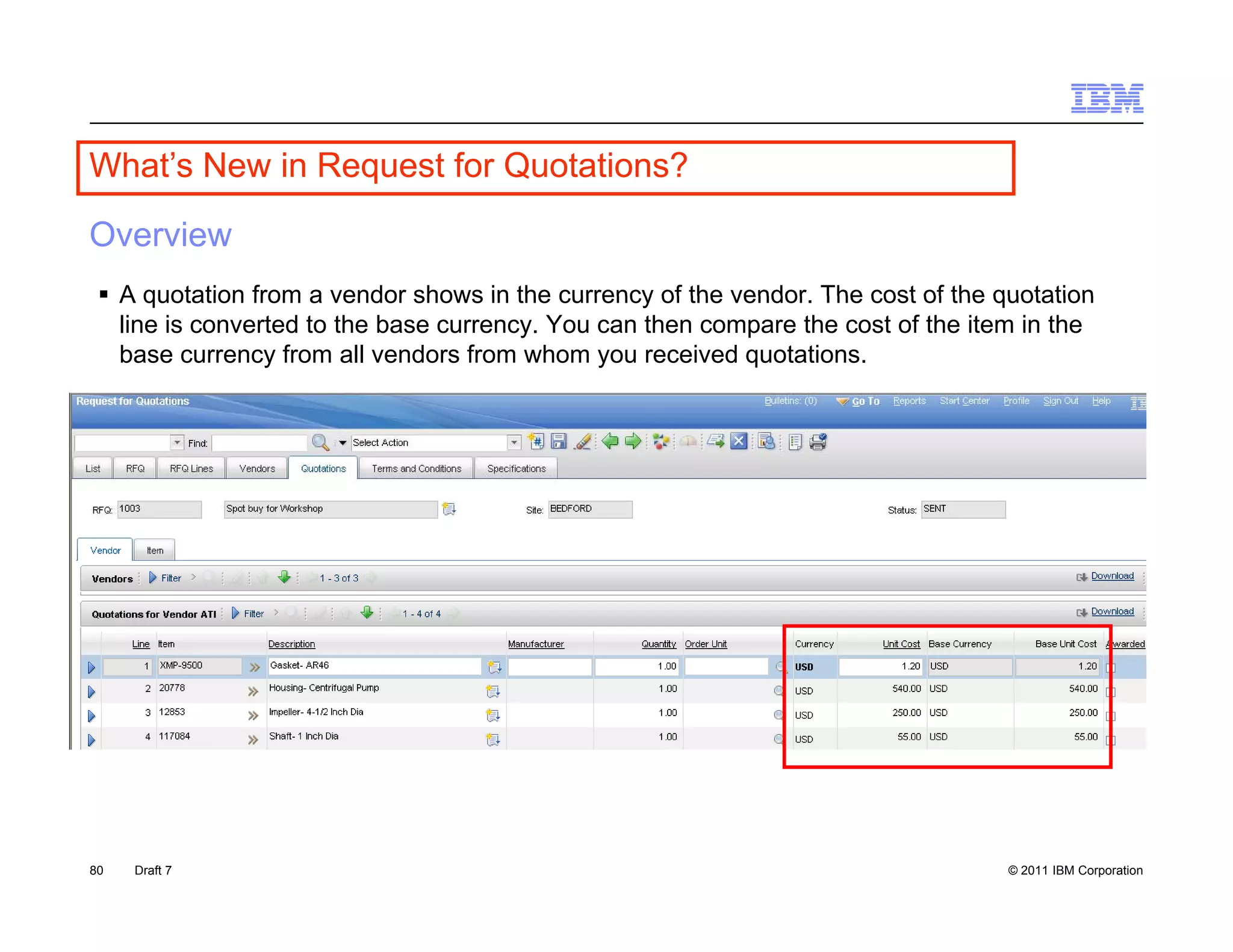Click Quotations table green download arrow
1233x952 pixels.
pos(367,613)
